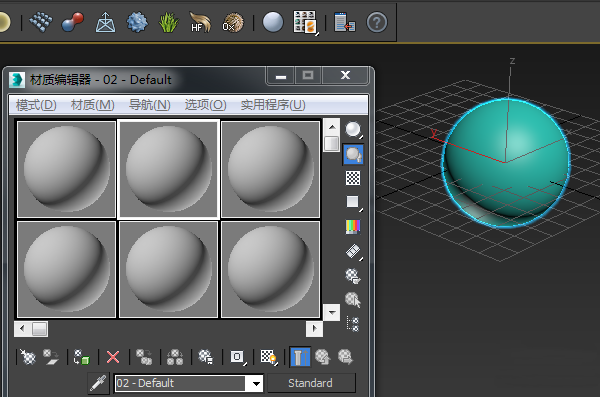Click sample slots vertical scroll down arrow
The height and width of the screenshot is (397, 600).
coord(332,312)
